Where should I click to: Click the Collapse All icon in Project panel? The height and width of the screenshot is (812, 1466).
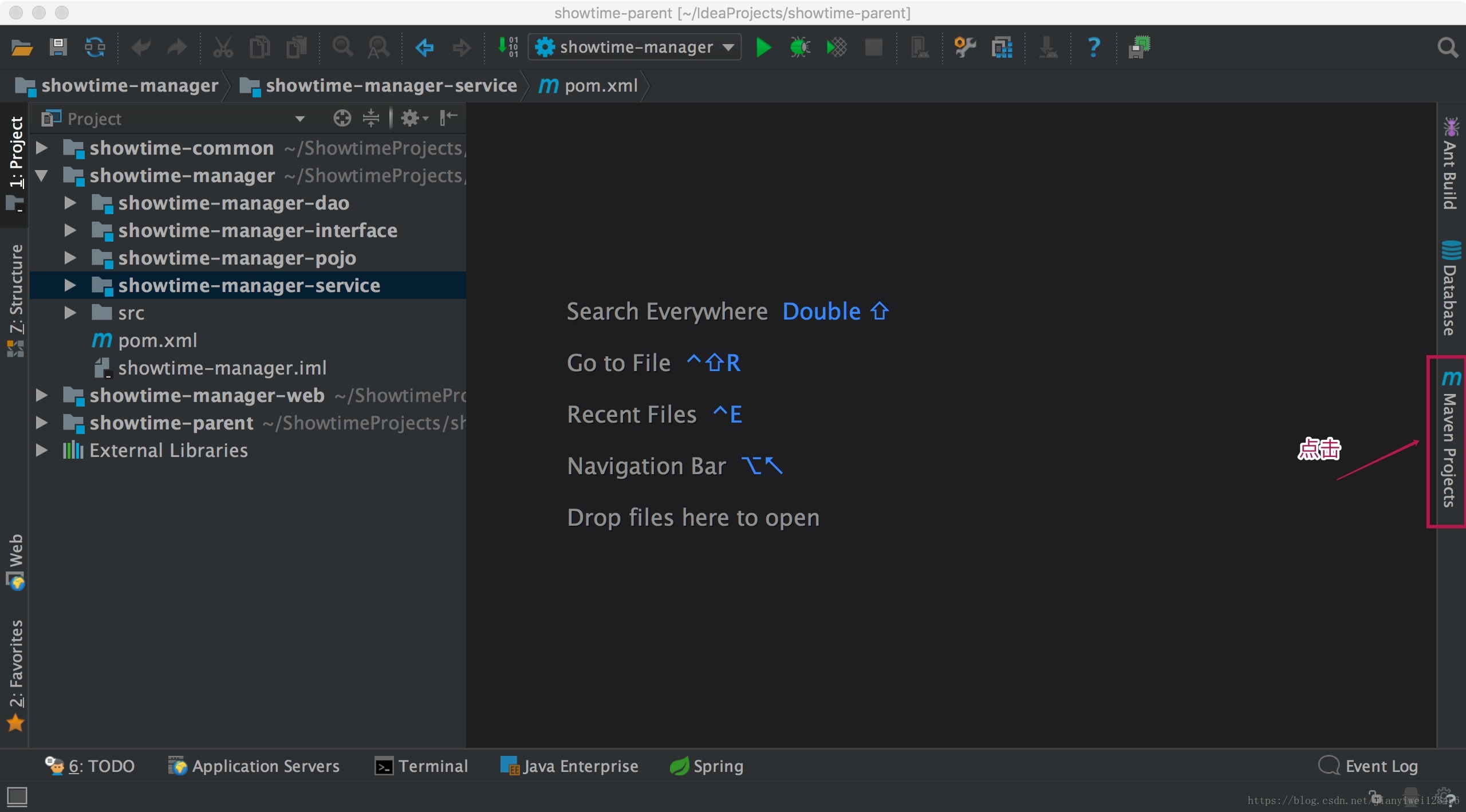(371, 119)
